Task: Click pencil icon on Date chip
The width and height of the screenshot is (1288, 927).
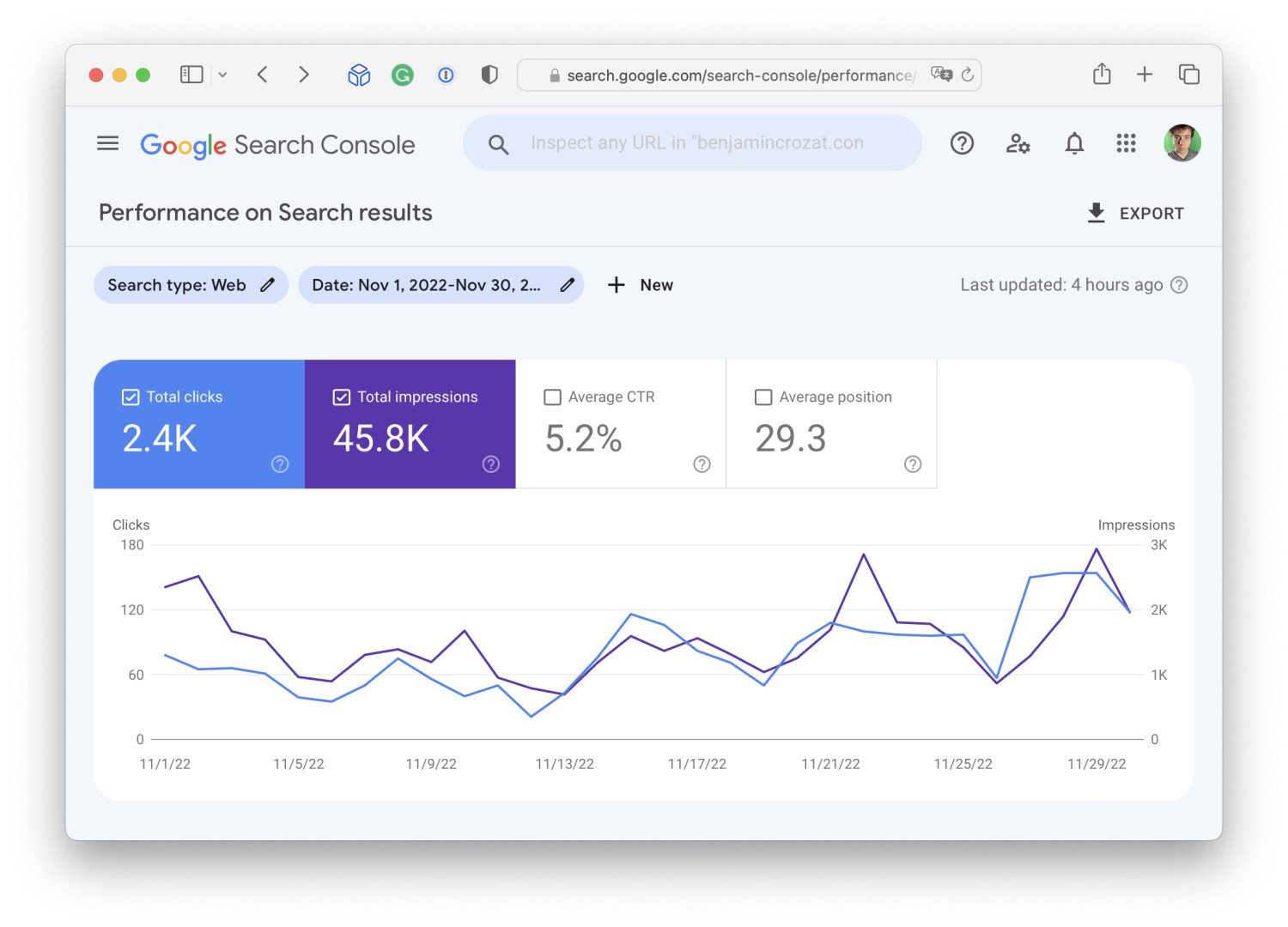Action: (567, 285)
